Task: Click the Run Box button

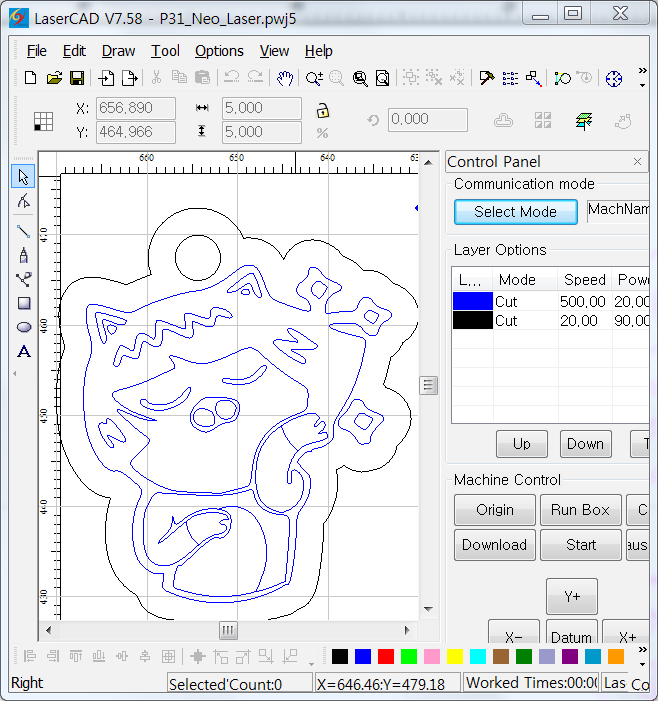Action: (x=580, y=510)
